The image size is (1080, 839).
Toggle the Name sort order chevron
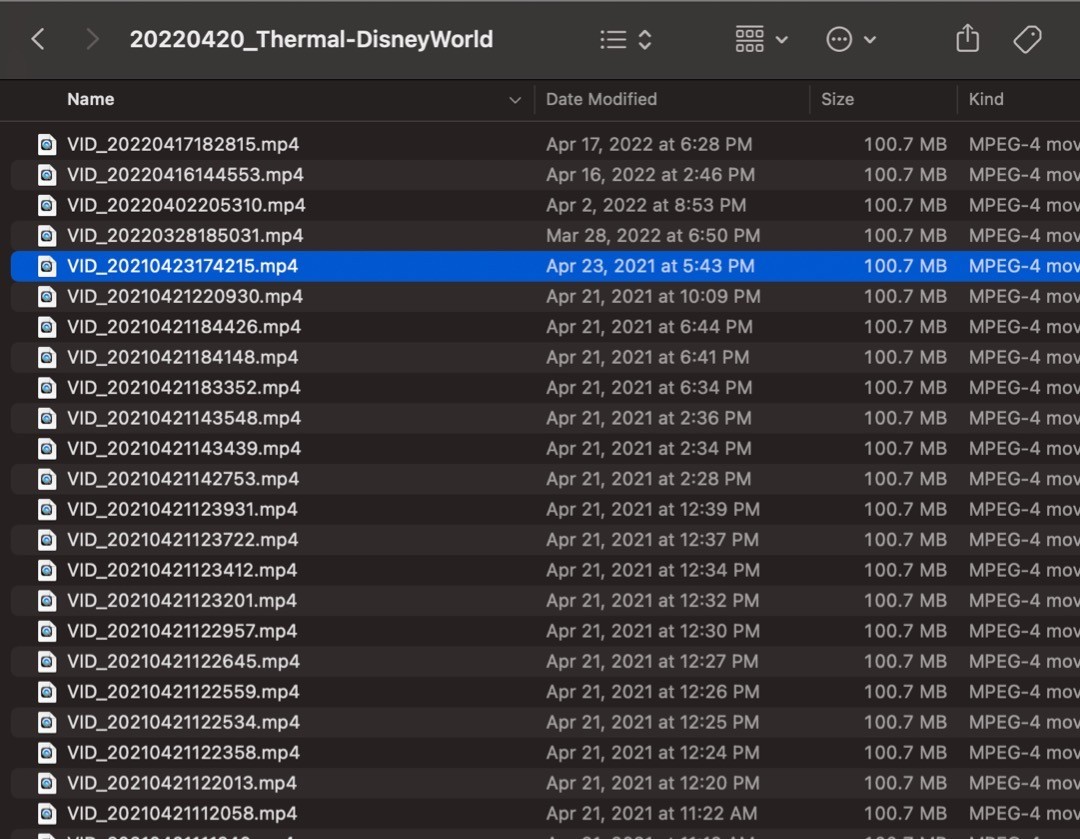point(515,100)
